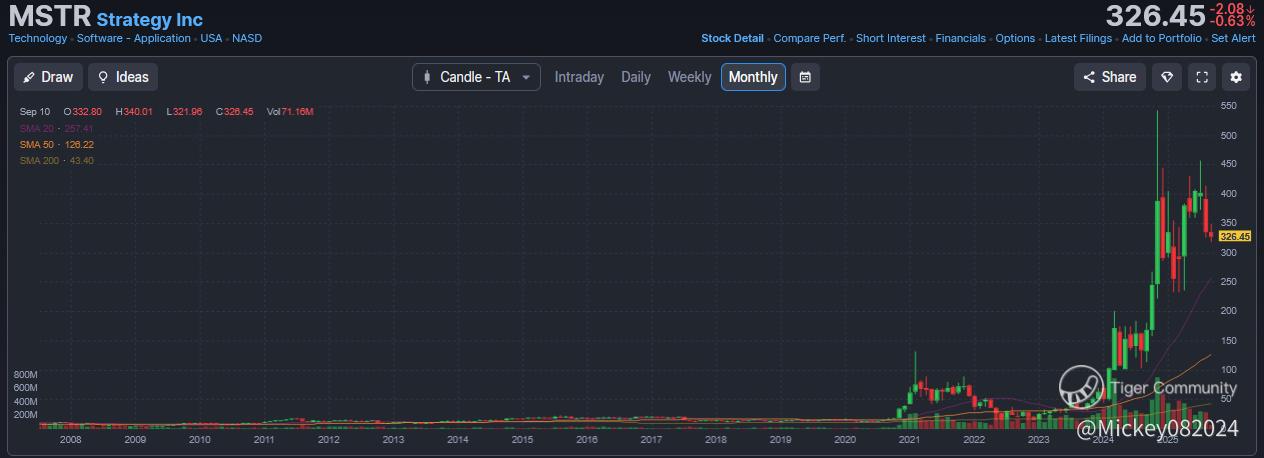Image resolution: width=1264 pixels, height=458 pixels.
Task: Open the calendar date range picker
Action: click(805, 77)
